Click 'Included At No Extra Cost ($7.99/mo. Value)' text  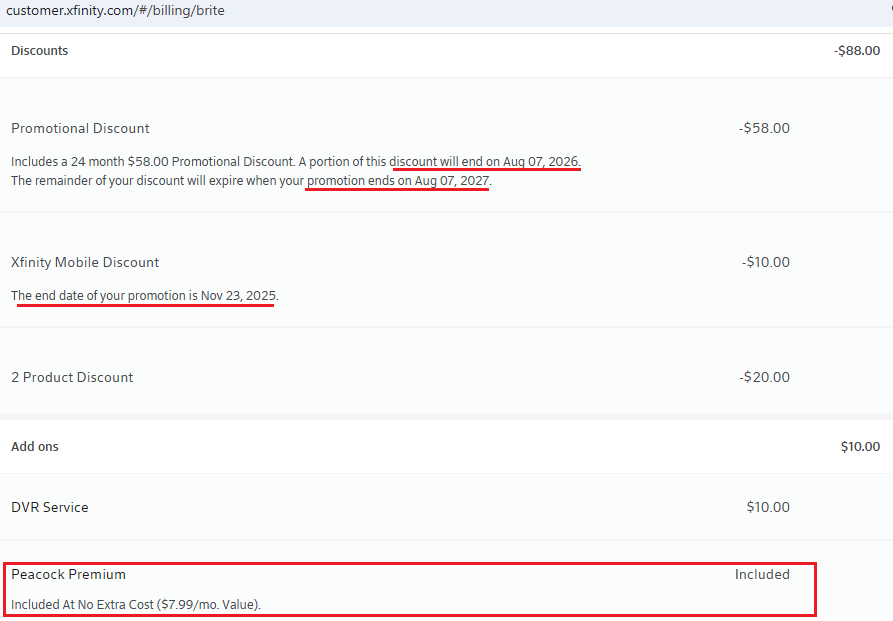pos(135,604)
